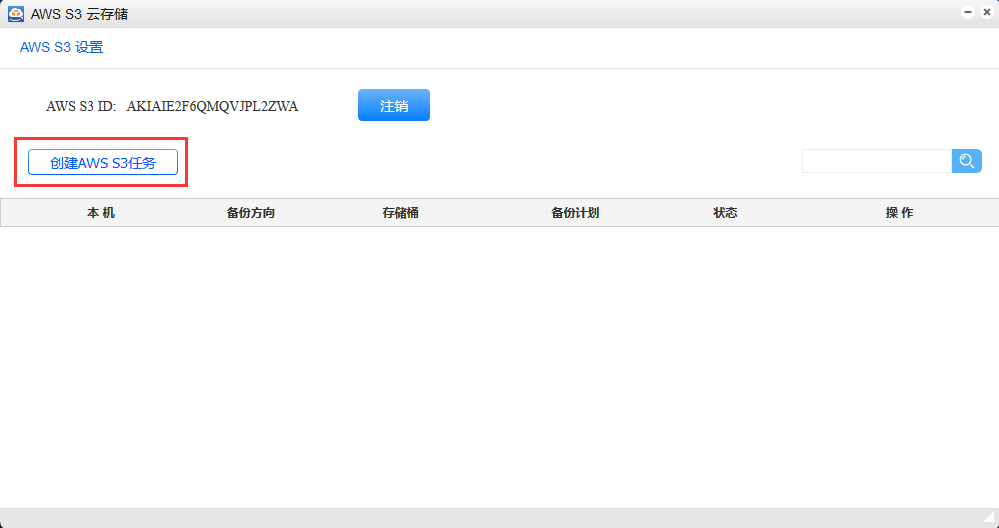The image size is (999, 528).
Task: Click the AWS S3 云存储 window title
Action: [79, 13]
